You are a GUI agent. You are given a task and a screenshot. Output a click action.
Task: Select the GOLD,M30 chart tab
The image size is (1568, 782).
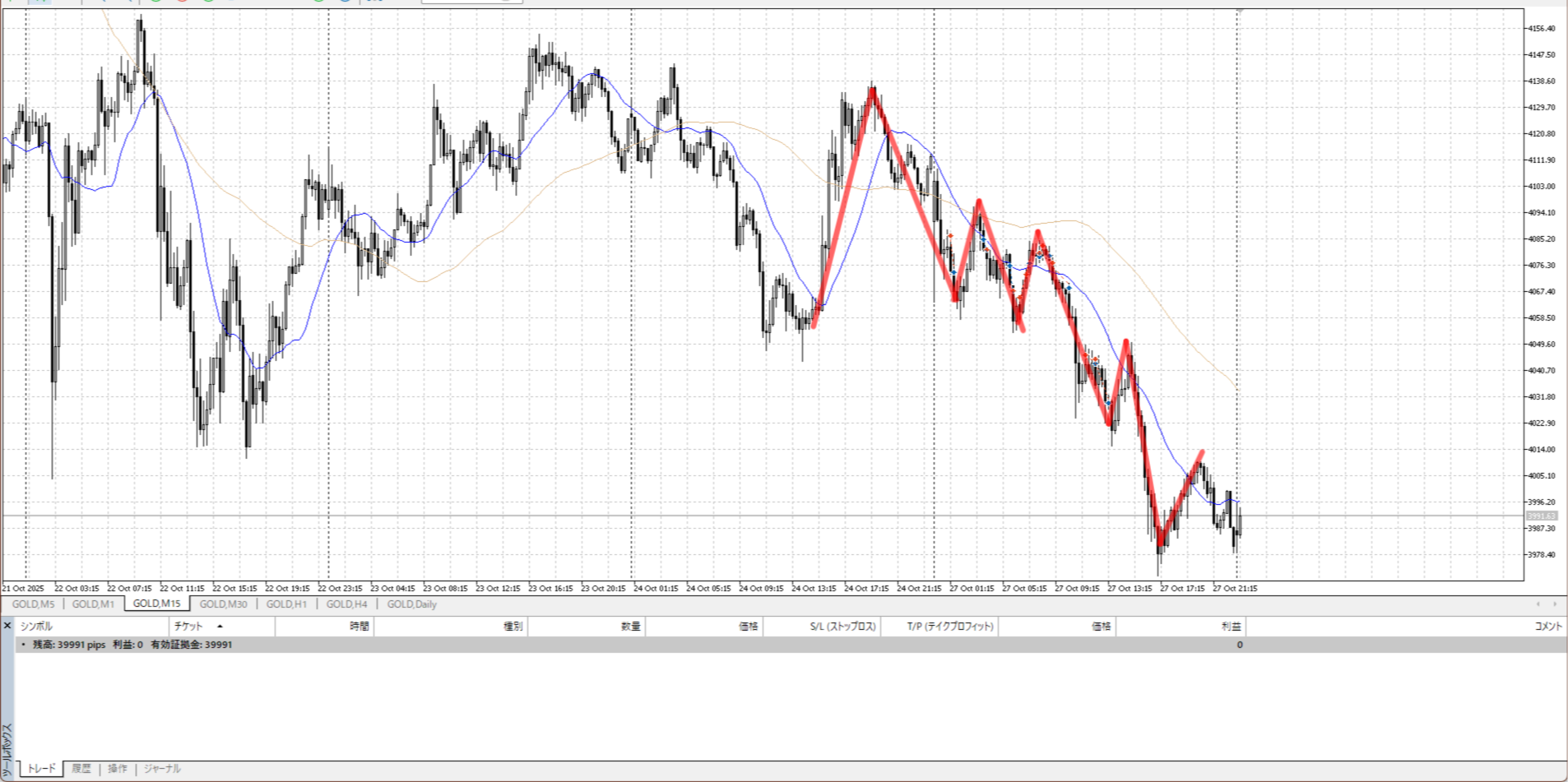click(223, 604)
